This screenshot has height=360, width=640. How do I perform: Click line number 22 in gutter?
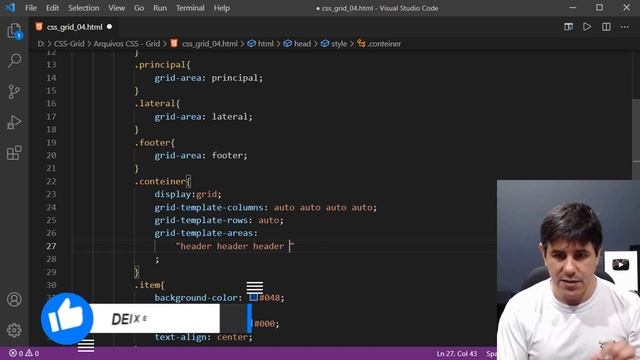coord(51,181)
